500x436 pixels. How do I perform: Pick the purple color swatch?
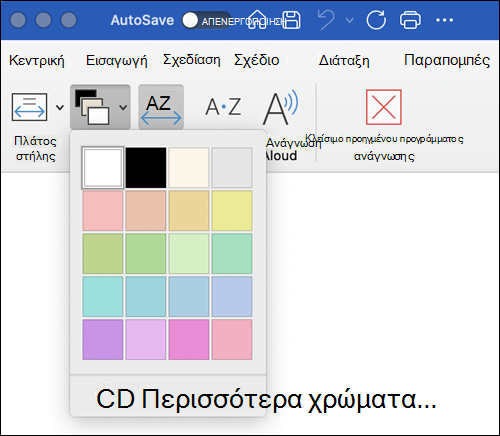103,340
